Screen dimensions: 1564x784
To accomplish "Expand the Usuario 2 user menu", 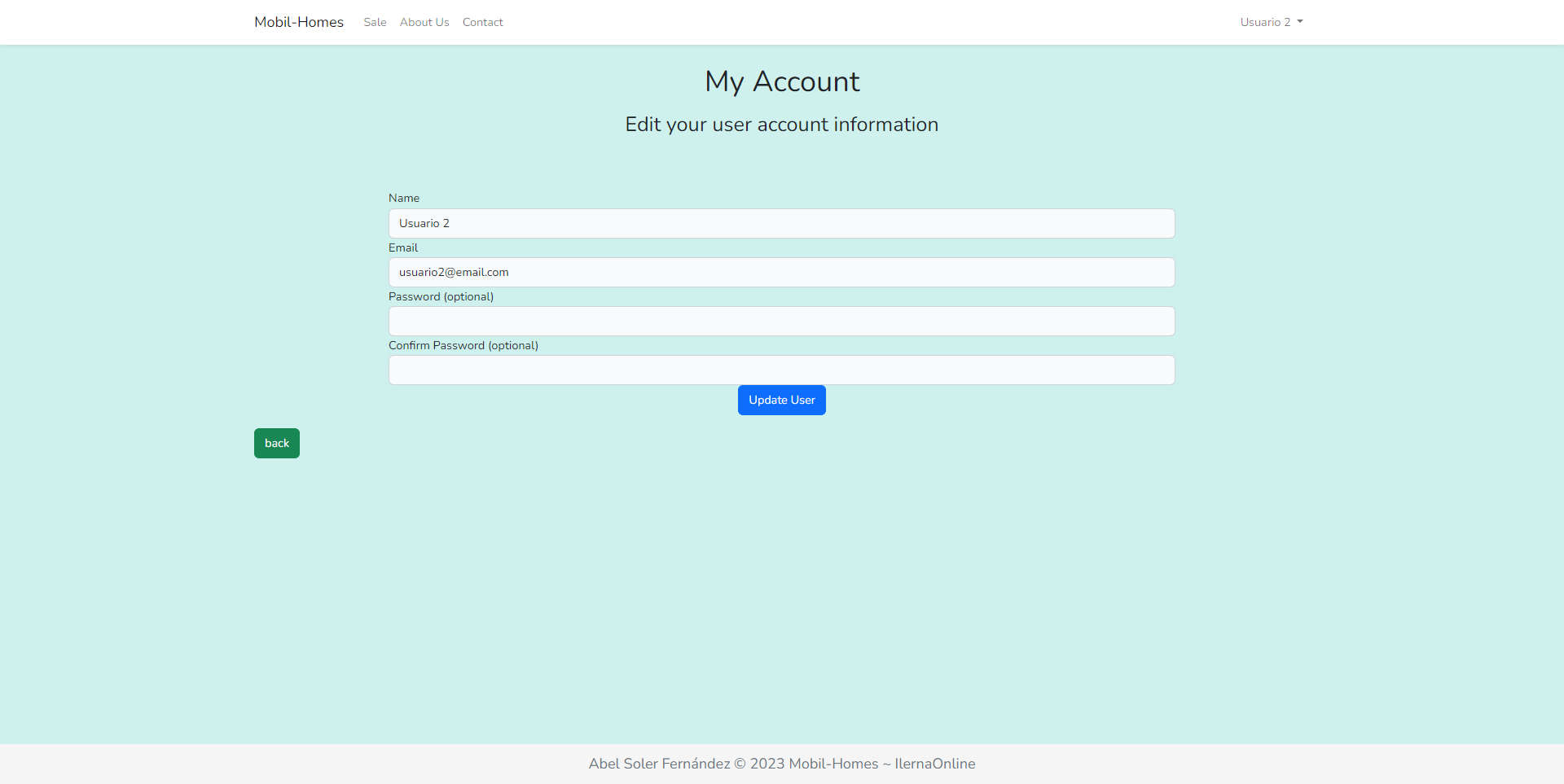I will (x=1265, y=22).
